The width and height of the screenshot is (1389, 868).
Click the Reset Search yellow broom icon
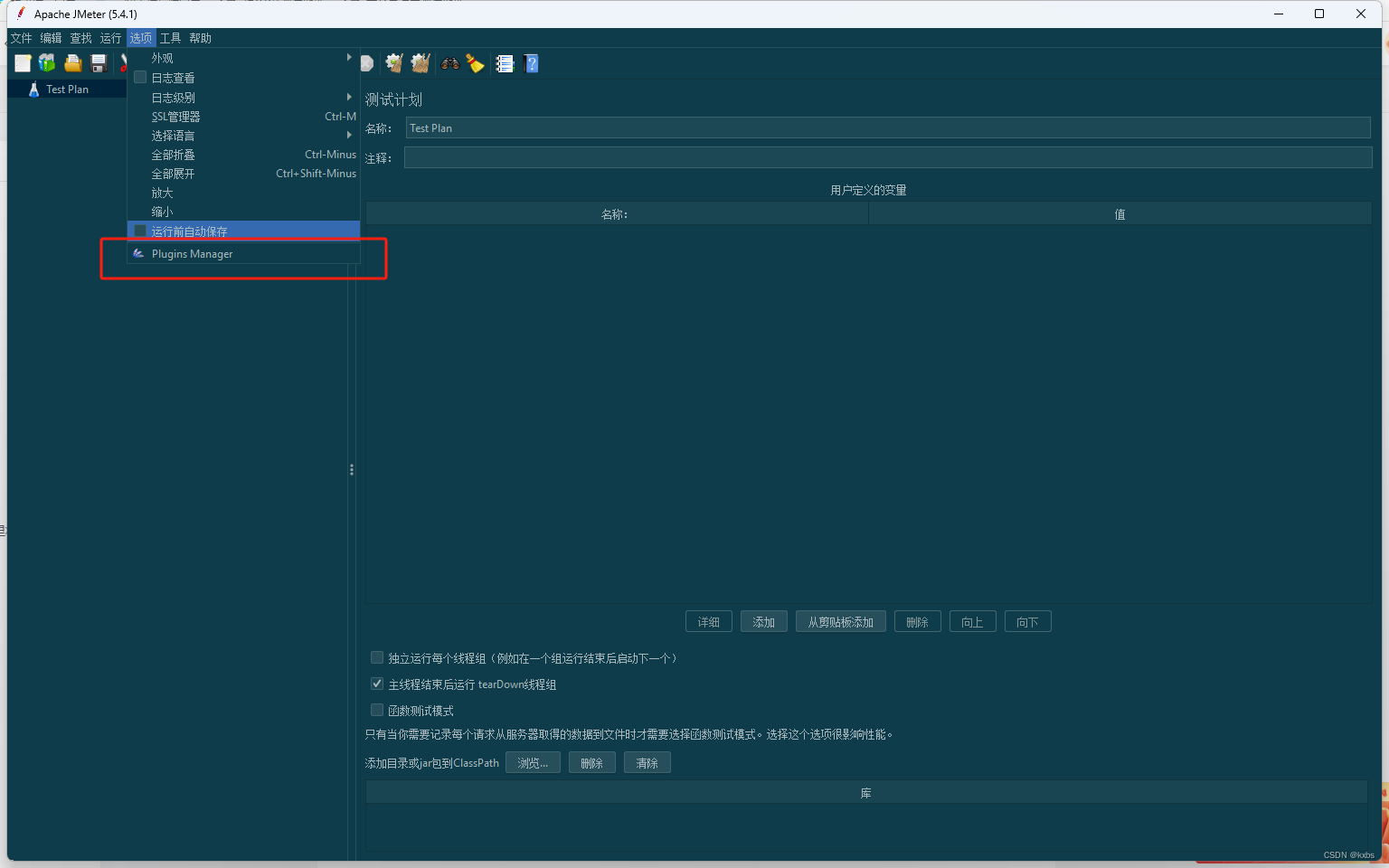click(475, 63)
